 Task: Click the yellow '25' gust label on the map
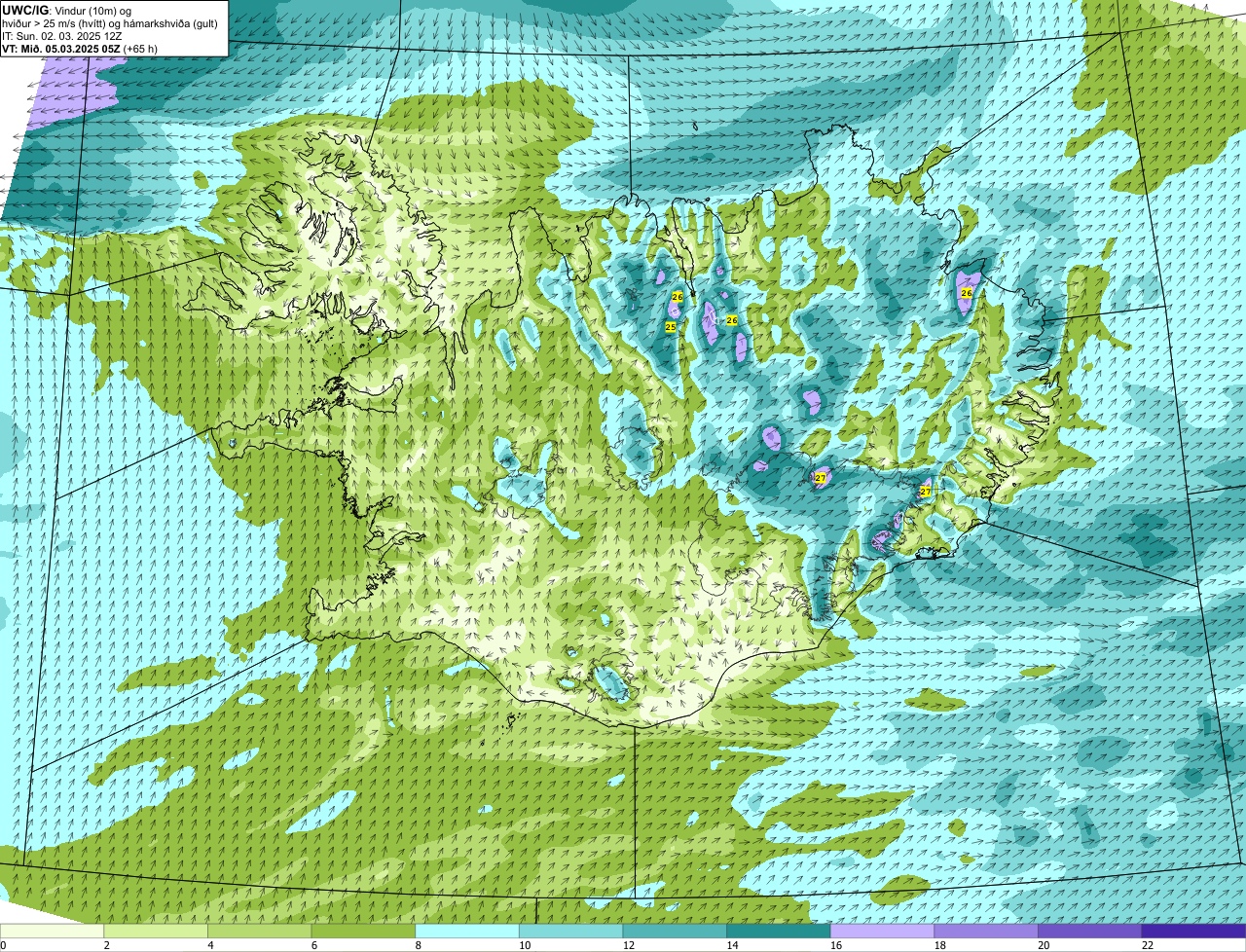(671, 327)
